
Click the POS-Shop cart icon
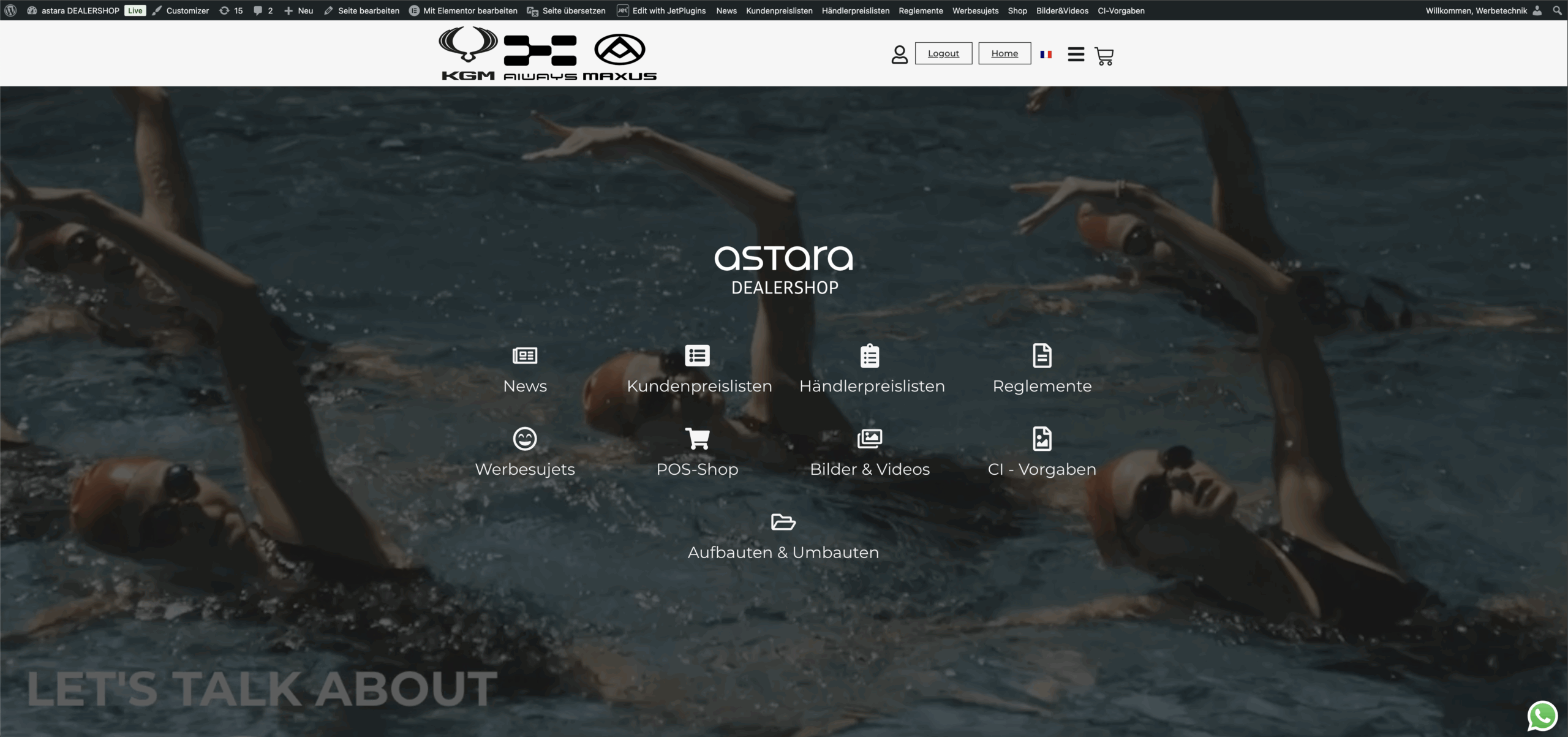click(x=697, y=439)
